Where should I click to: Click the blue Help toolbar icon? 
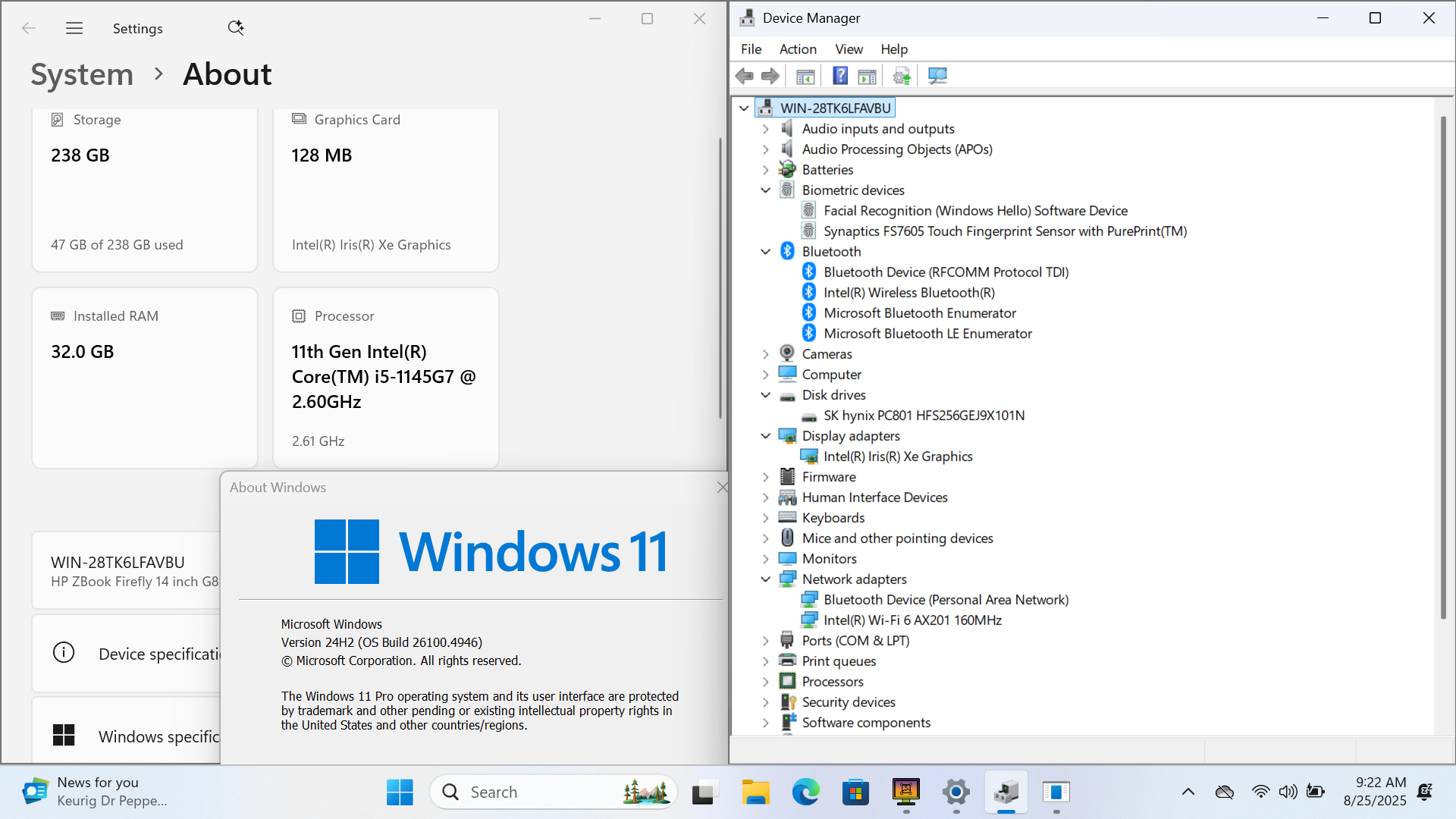840,76
